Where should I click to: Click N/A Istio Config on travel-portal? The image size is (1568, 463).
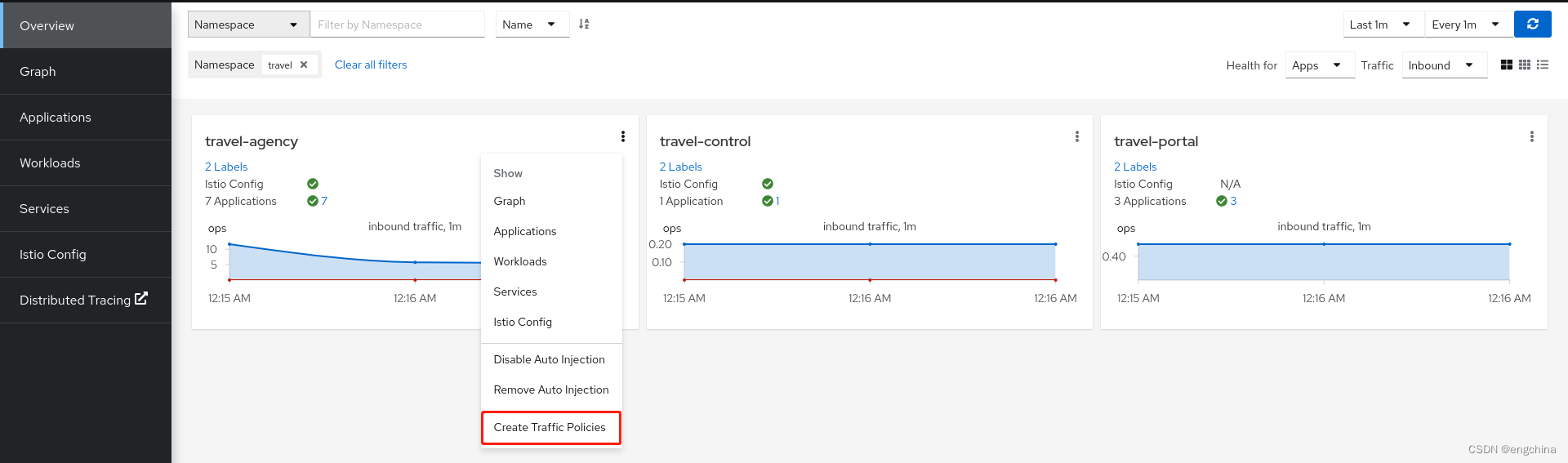[1230, 184]
